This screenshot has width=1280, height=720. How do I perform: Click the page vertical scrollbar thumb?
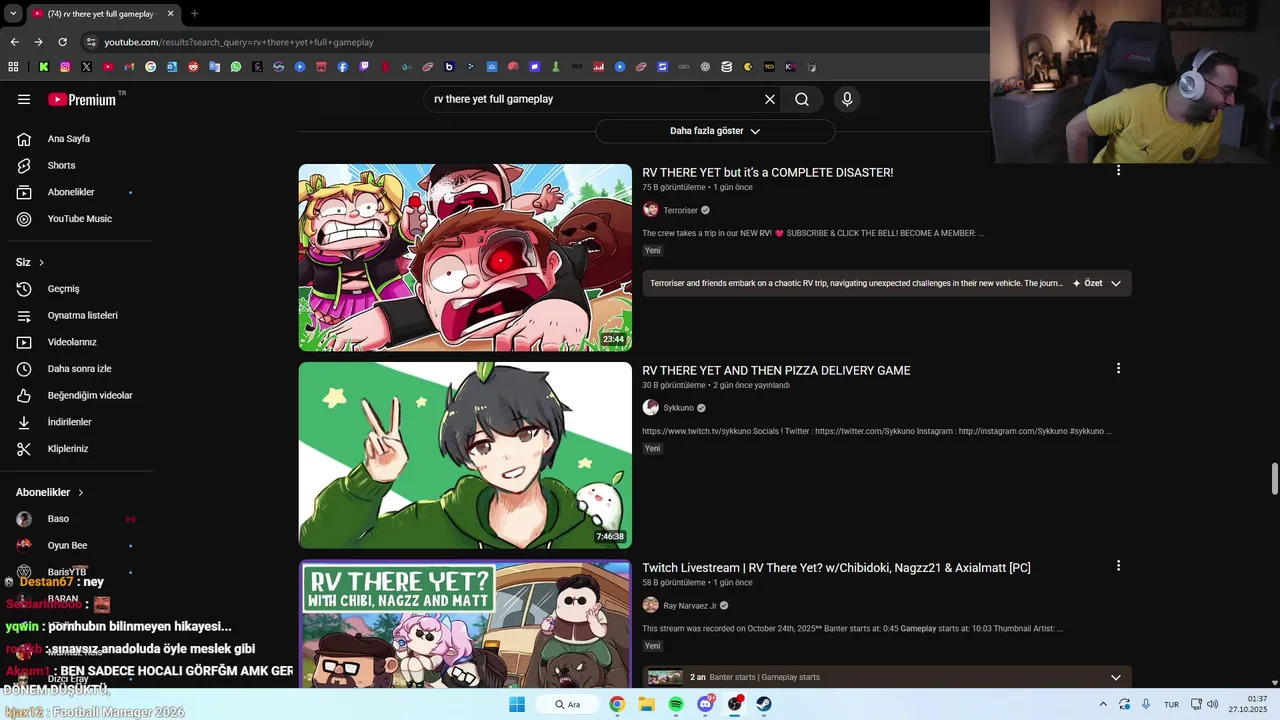click(1274, 479)
